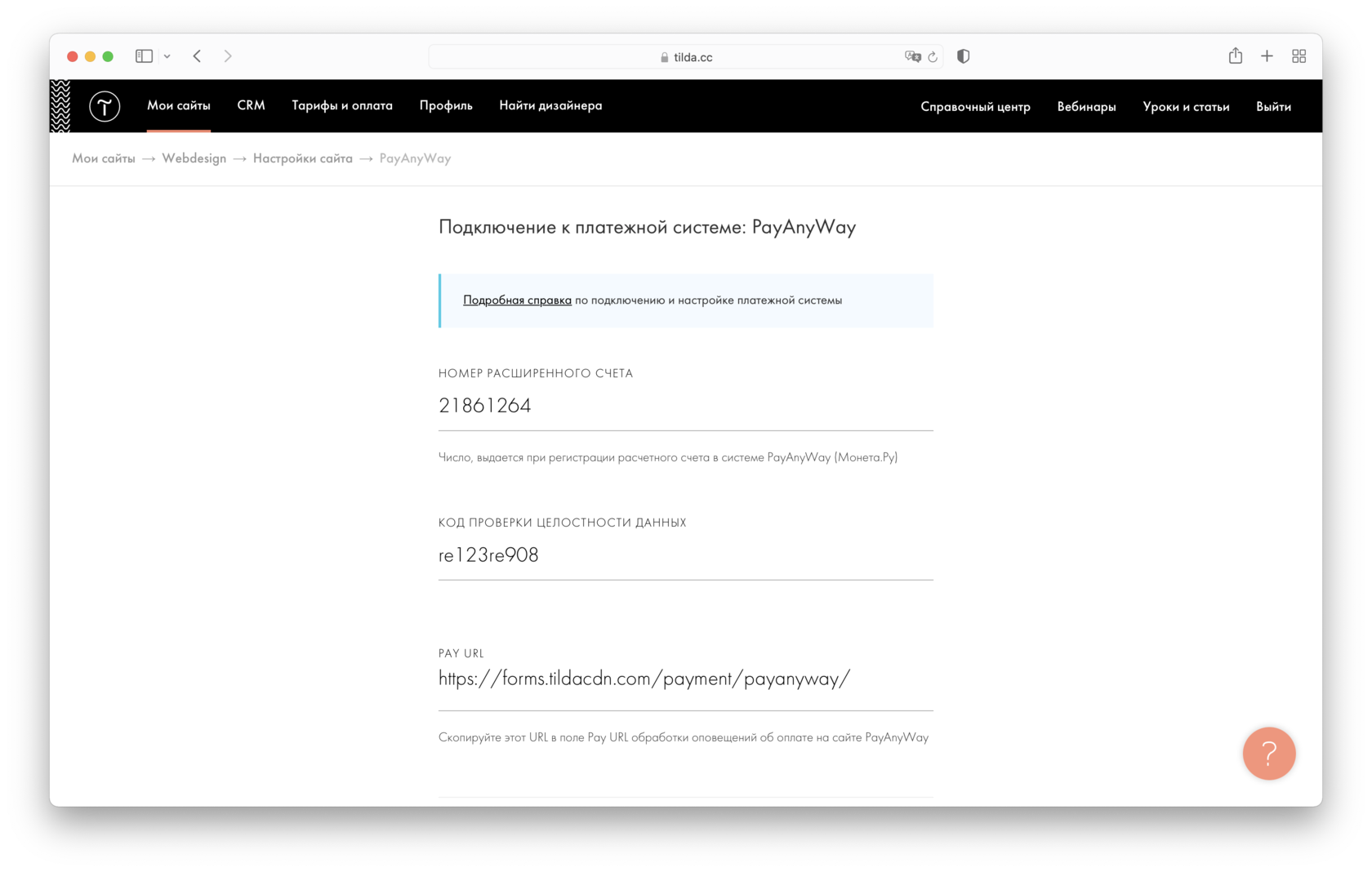Viewport: 1372px width, 872px height.
Task: Click Выйти to log out
Action: click(x=1273, y=107)
